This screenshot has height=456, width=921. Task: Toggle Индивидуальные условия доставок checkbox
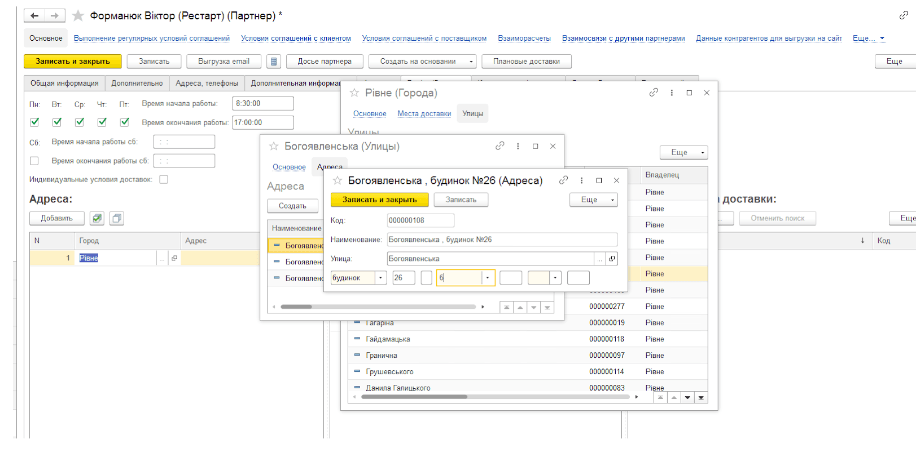163,180
